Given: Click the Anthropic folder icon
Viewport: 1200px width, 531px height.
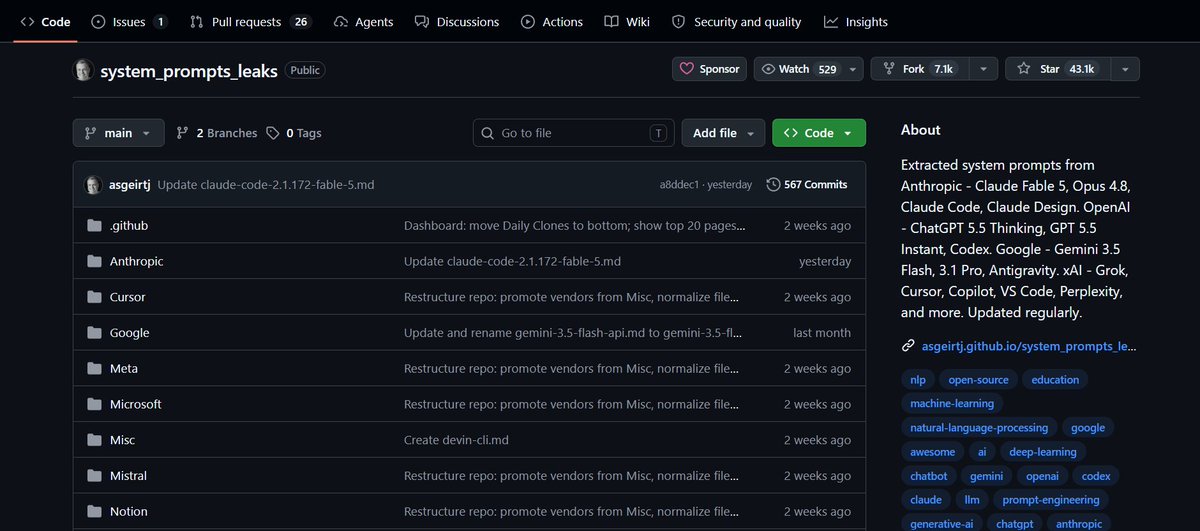Looking at the screenshot, I should (94, 262).
